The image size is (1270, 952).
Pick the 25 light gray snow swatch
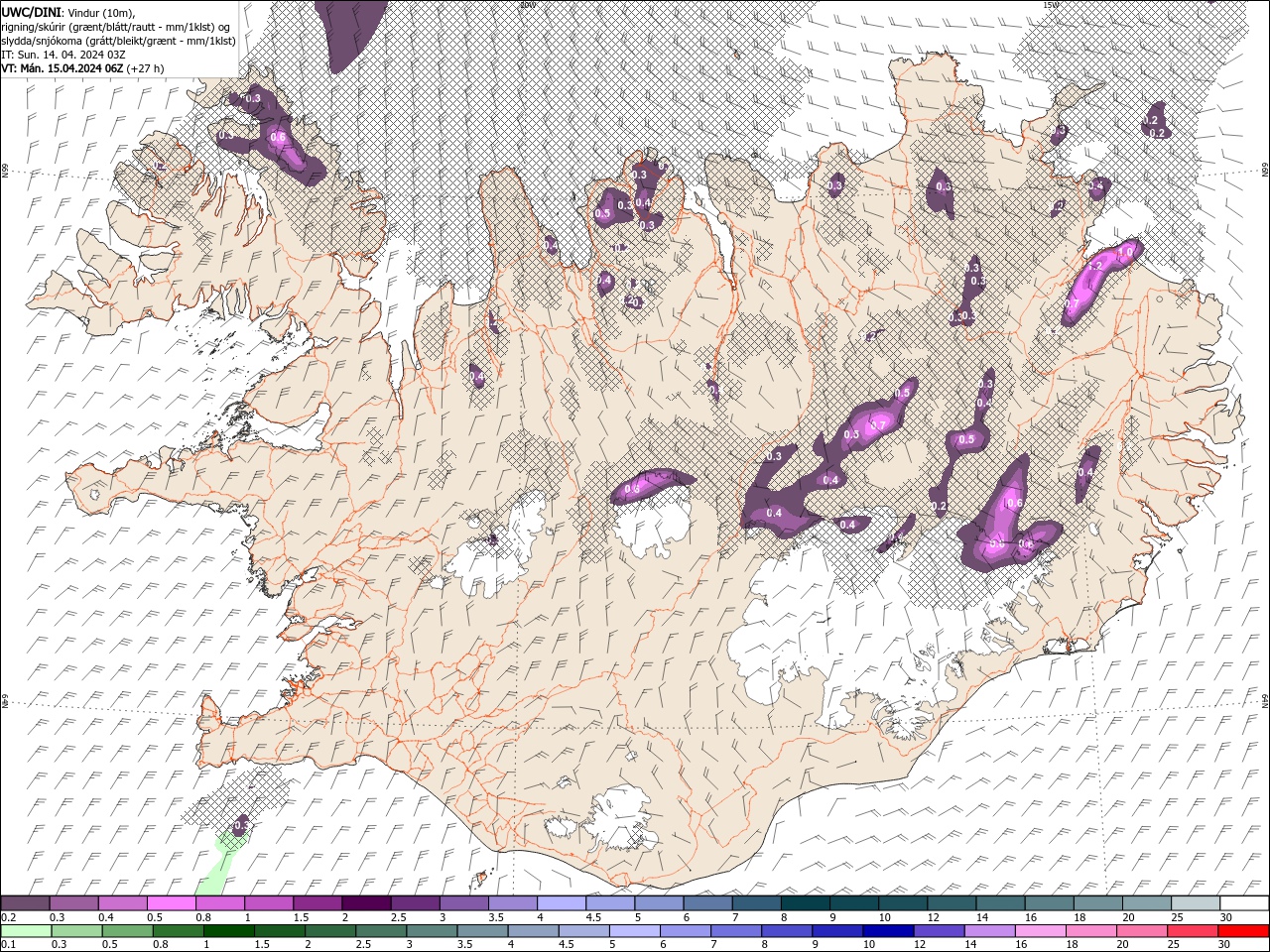click(x=1196, y=903)
